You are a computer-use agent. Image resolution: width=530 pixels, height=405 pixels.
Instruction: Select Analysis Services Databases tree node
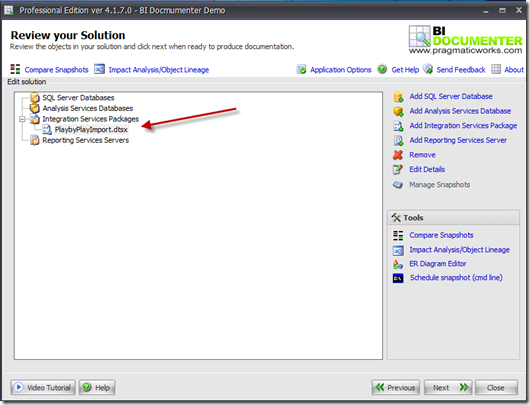click(88, 108)
